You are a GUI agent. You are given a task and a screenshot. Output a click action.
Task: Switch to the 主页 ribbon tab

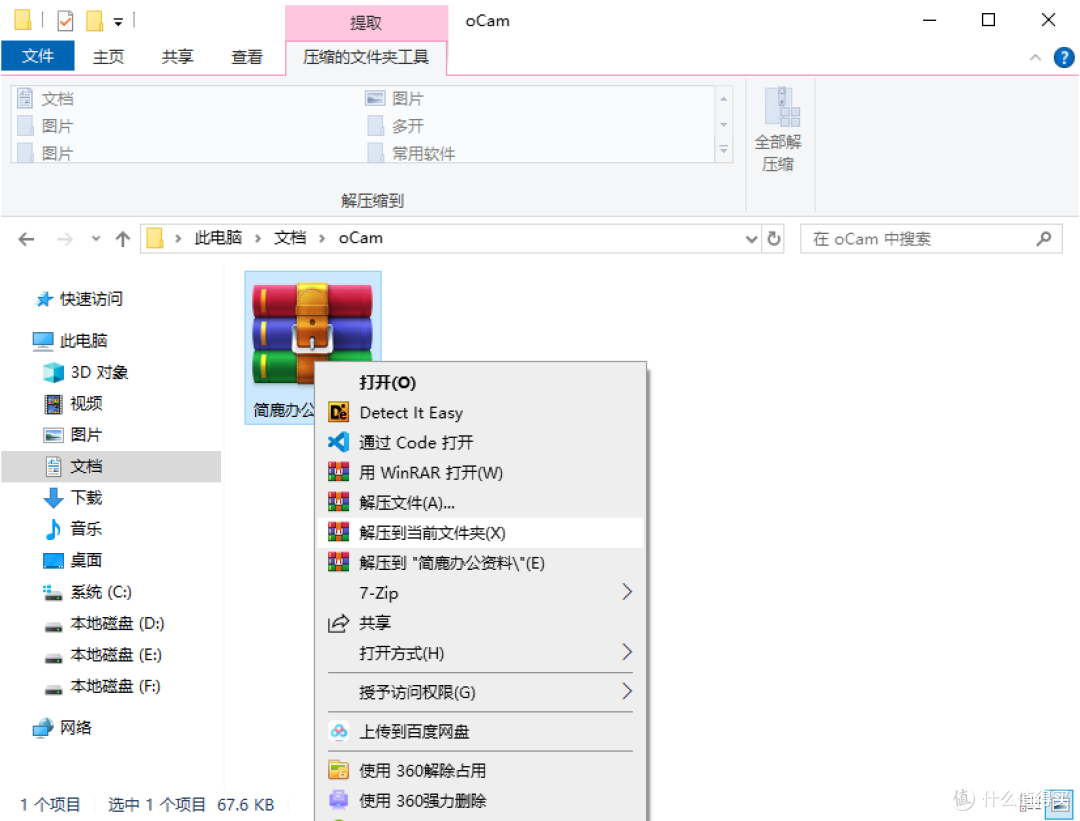click(x=108, y=57)
